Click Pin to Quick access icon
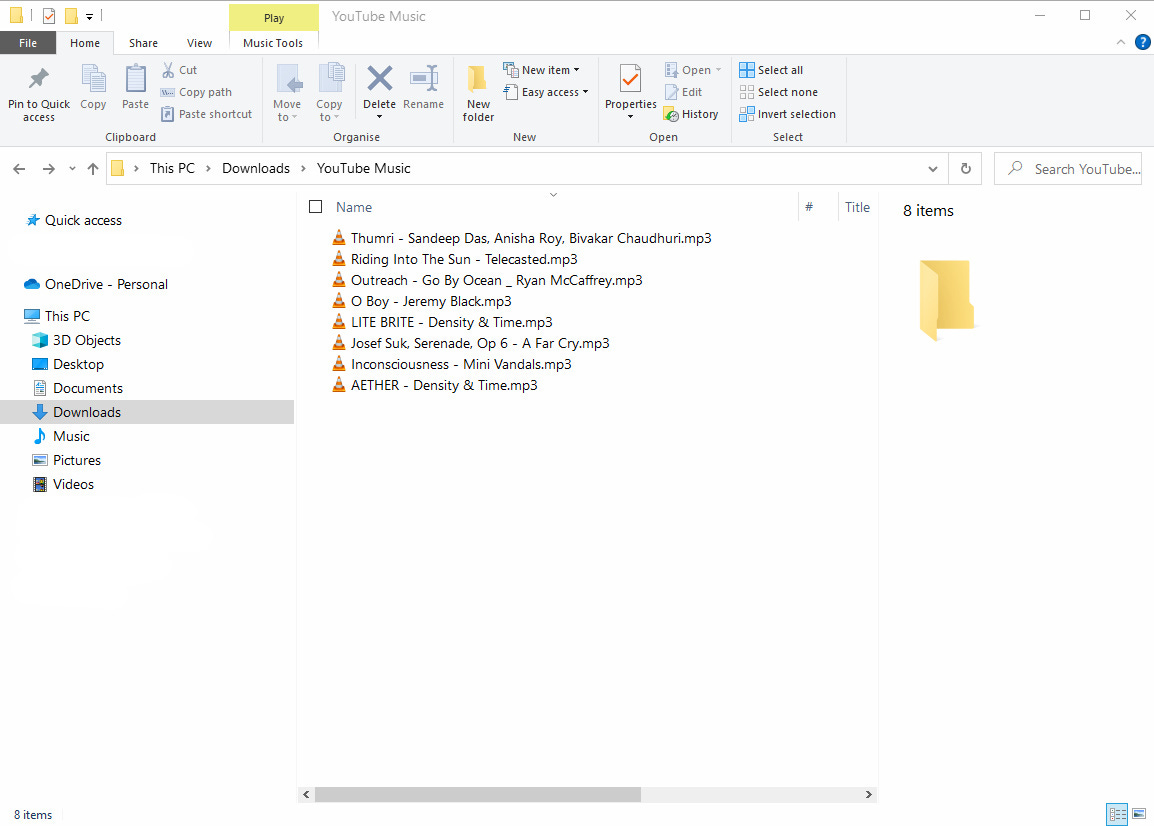The width and height of the screenshot is (1154, 826). (x=38, y=78)
